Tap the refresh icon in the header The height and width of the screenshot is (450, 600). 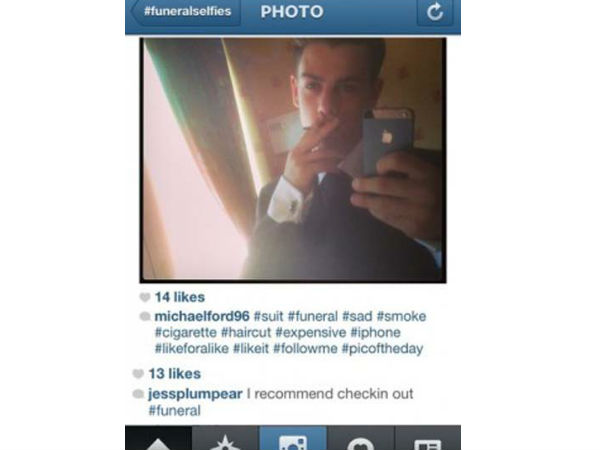434,12
